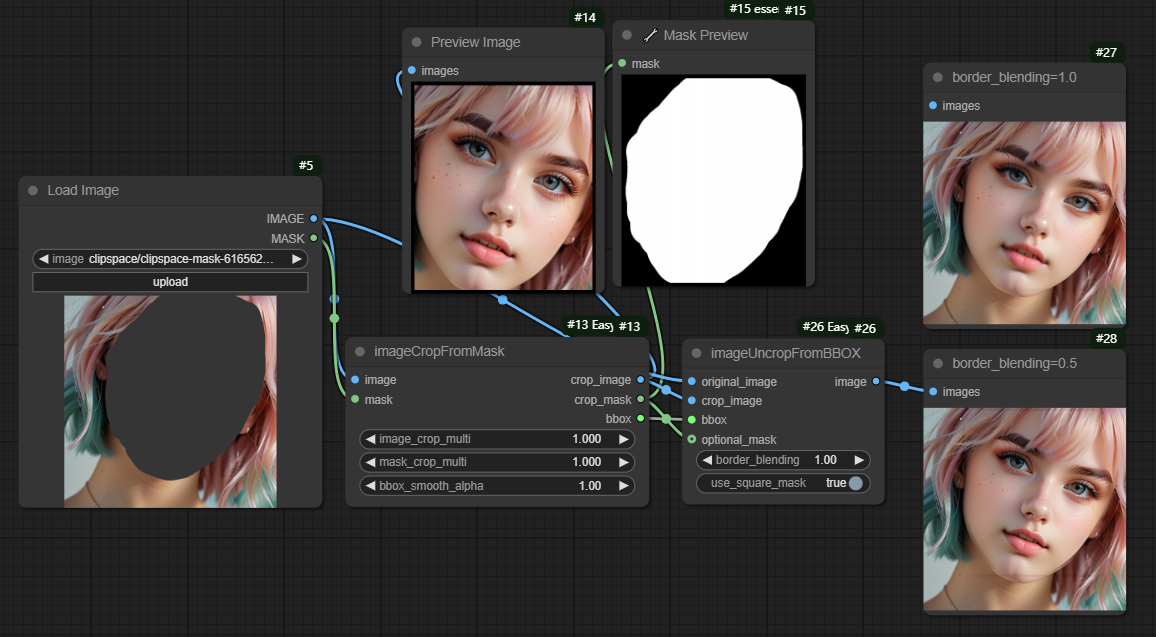Screen dimensions: 1156x637
Task: Select next image with right arrow in Load Image
Action: click(x=296, y=259)
